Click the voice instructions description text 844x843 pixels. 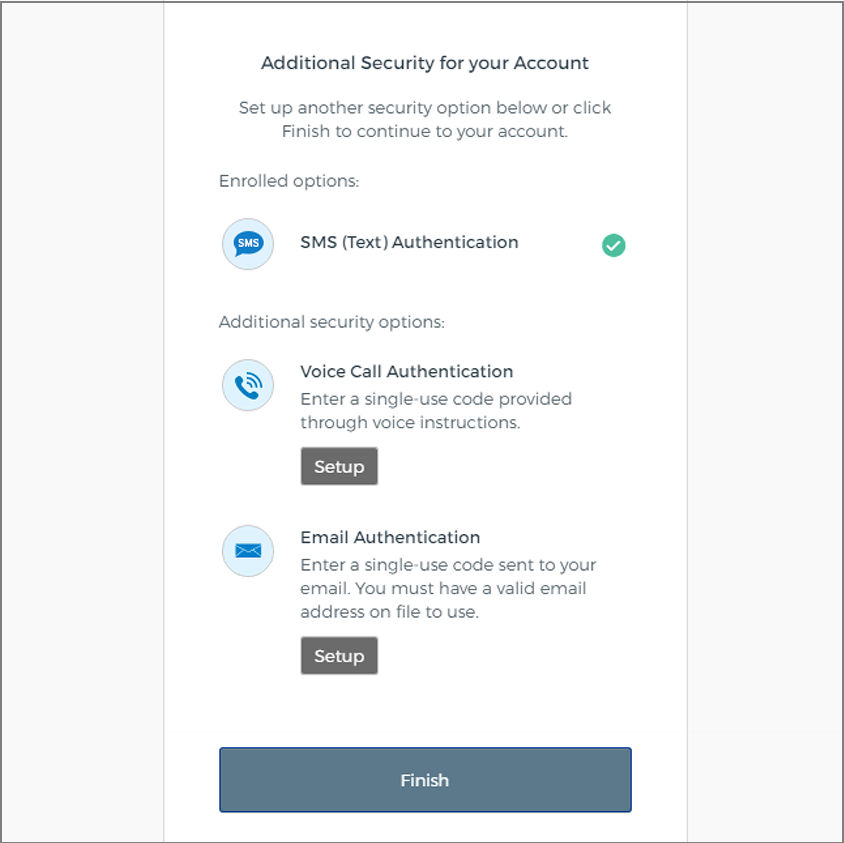tap(435, 410)
